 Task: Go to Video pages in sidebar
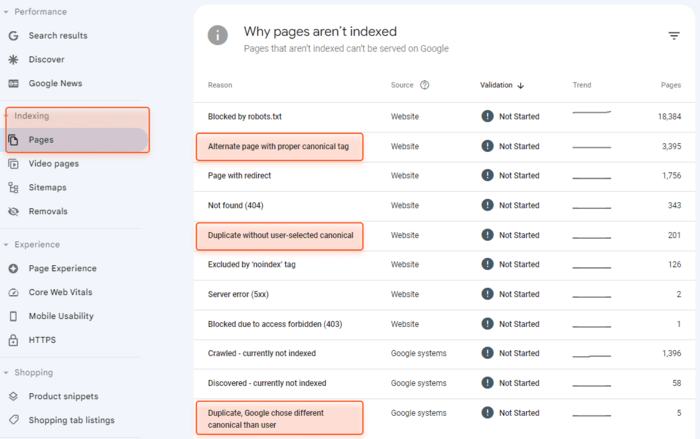click(54, 163)
